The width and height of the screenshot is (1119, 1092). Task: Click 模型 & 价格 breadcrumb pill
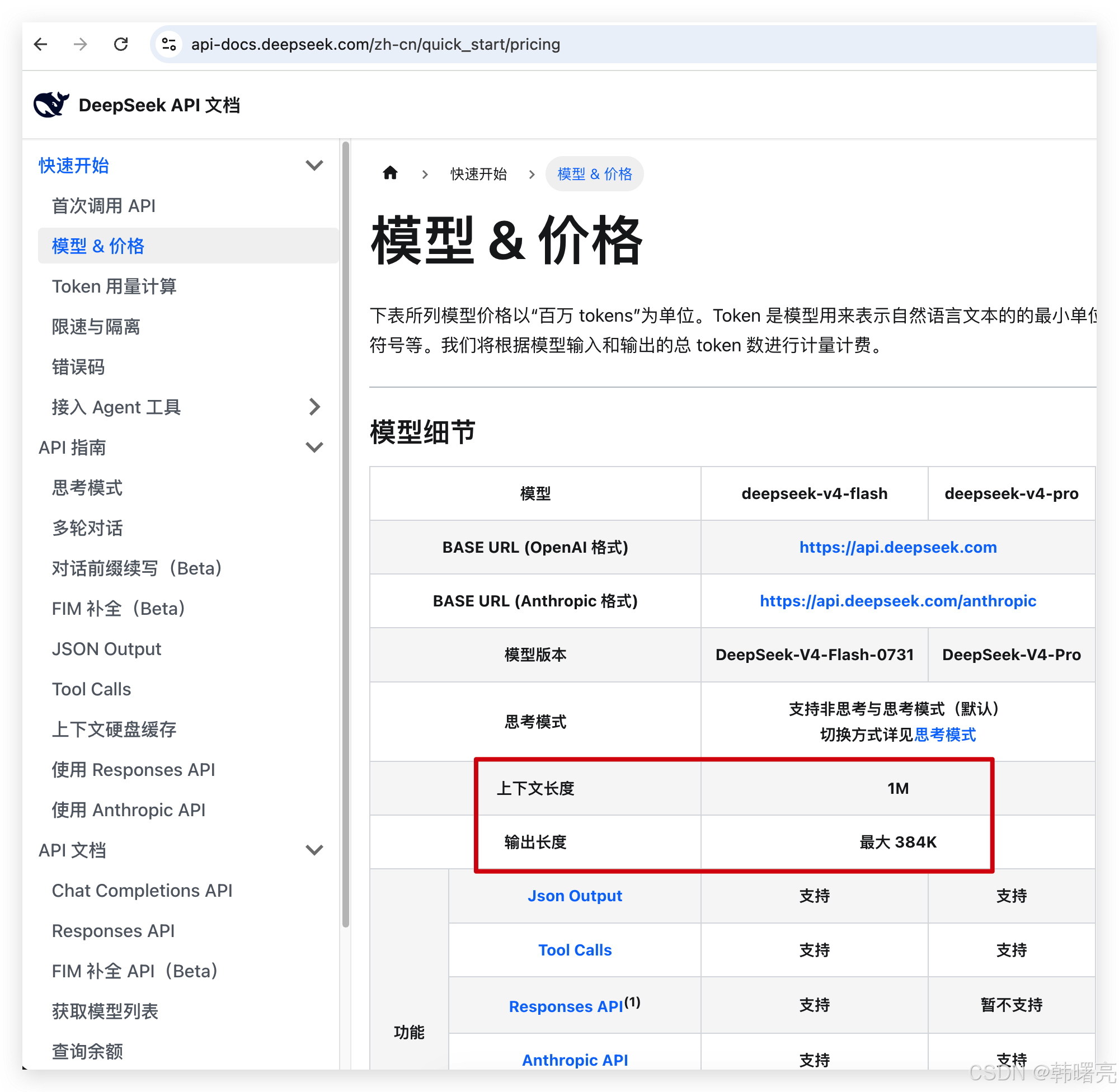tap(594, 174)
